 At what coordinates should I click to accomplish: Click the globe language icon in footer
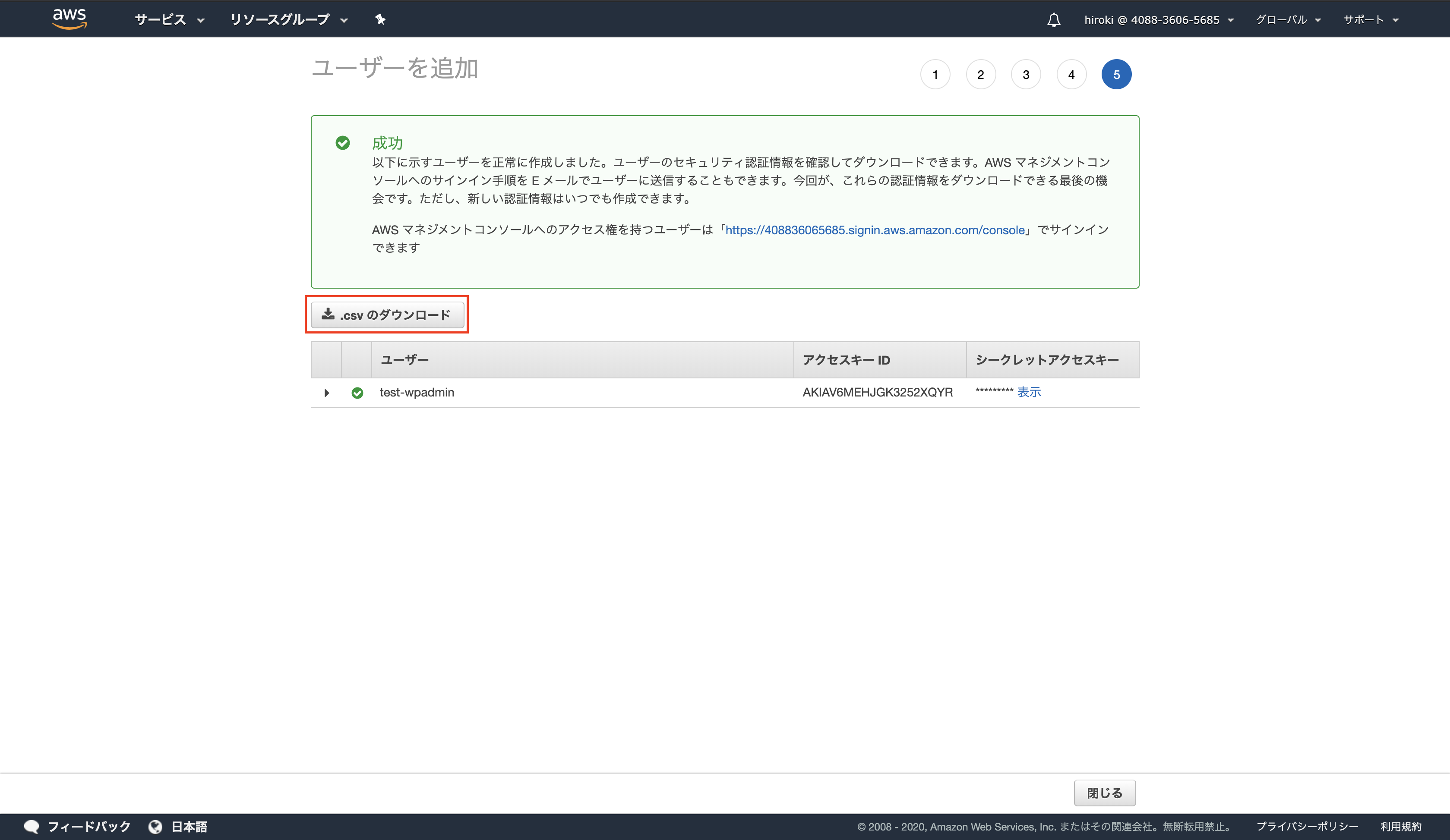(x=155, y=826)
